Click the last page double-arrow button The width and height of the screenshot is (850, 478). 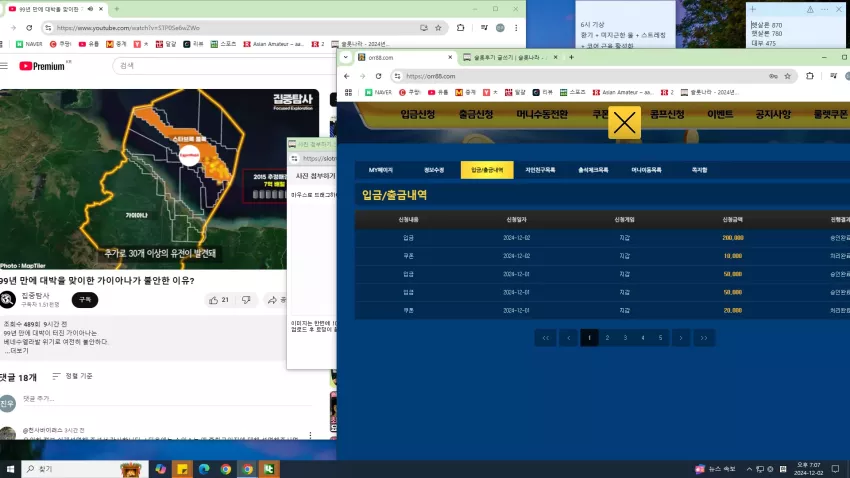[704, 338]
